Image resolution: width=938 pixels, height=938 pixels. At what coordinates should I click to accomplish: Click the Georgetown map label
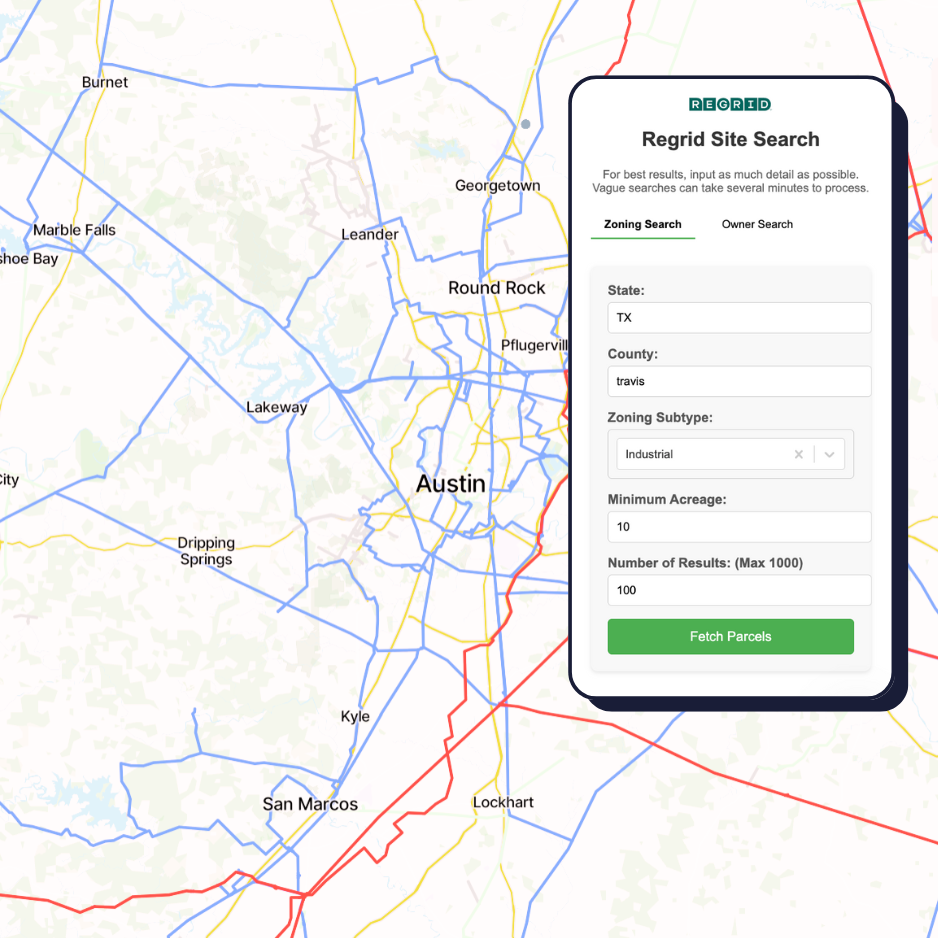pyautogui.click(x=498, y=185)
